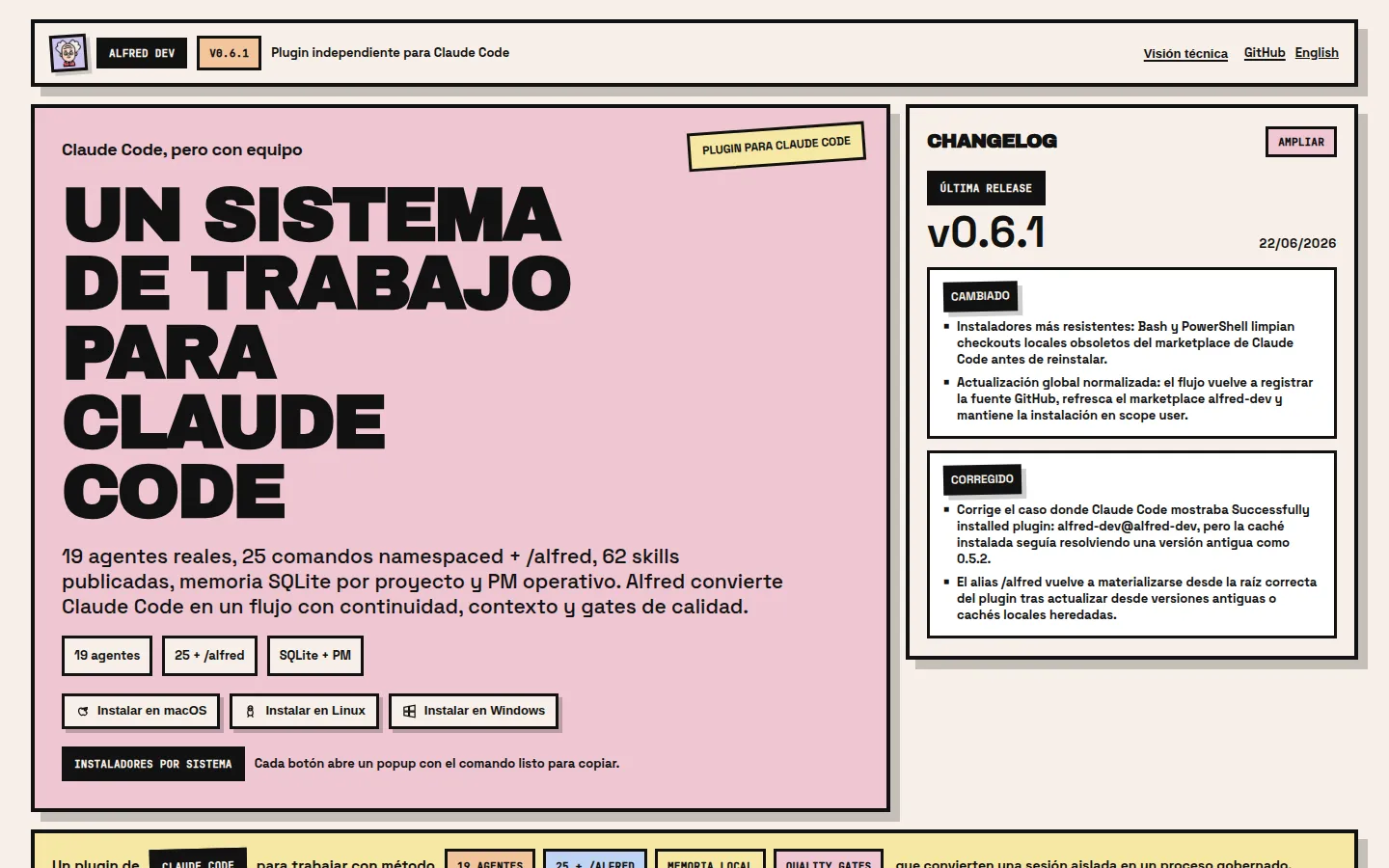Screen dimensions: 1389x868
Task: Click the PLUGIN PARA CLAUDE CODE sticker
Action: (x=776, y=146)
